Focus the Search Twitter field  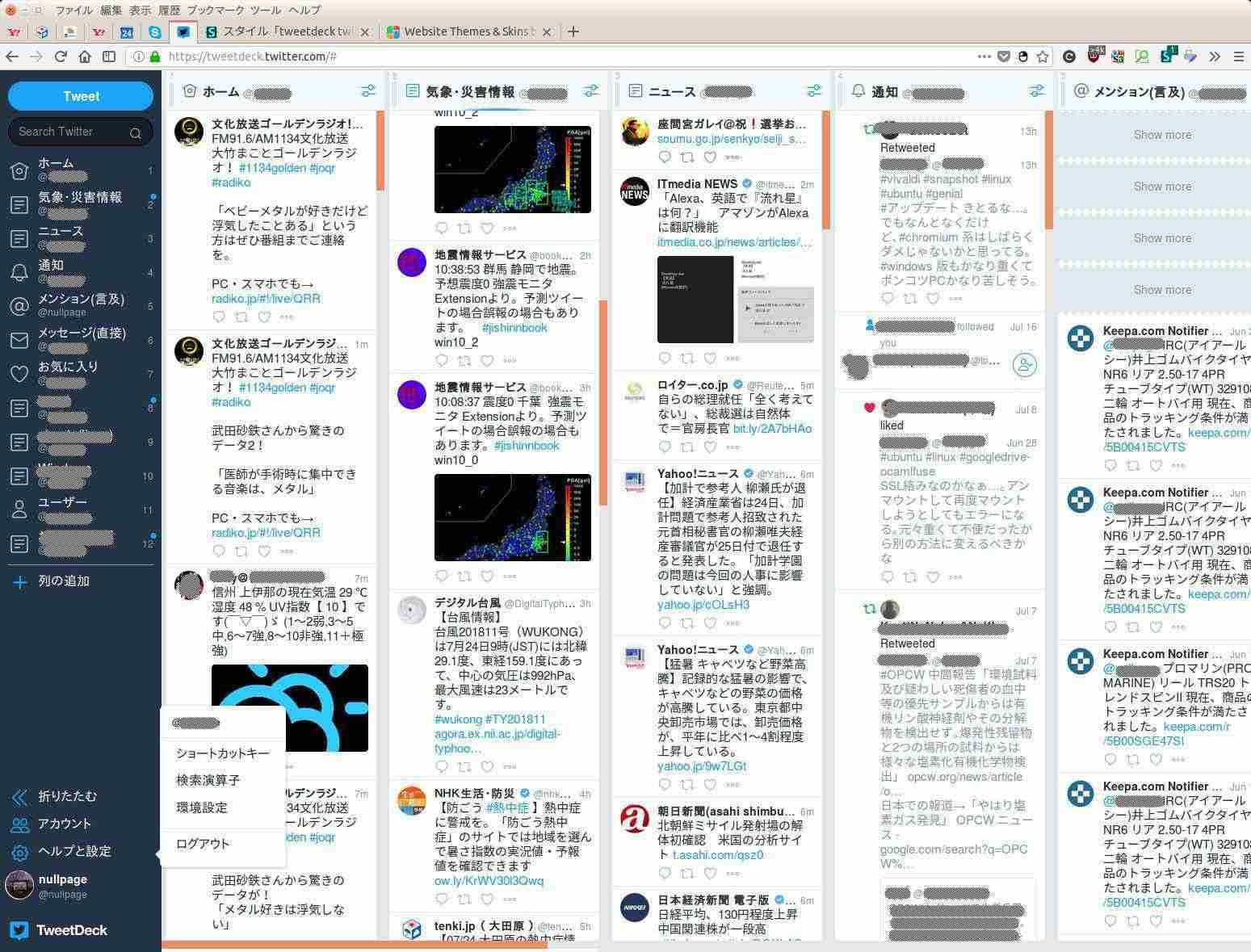[80, 132]
